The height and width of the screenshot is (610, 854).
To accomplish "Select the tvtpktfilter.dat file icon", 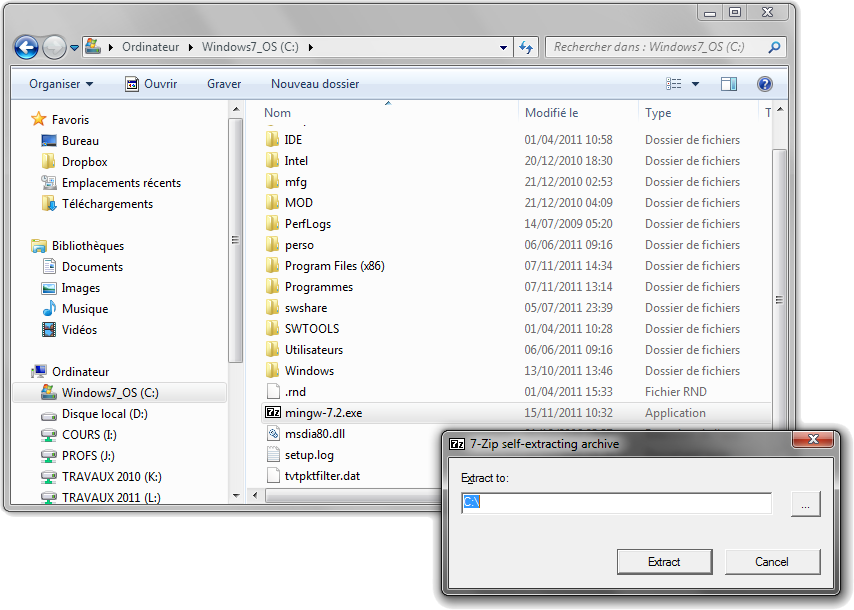I will [x=273, y=475].
